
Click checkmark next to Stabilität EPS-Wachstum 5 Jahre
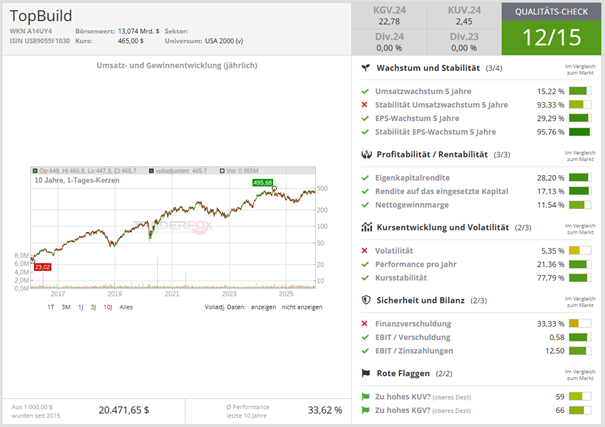(365, 132)
